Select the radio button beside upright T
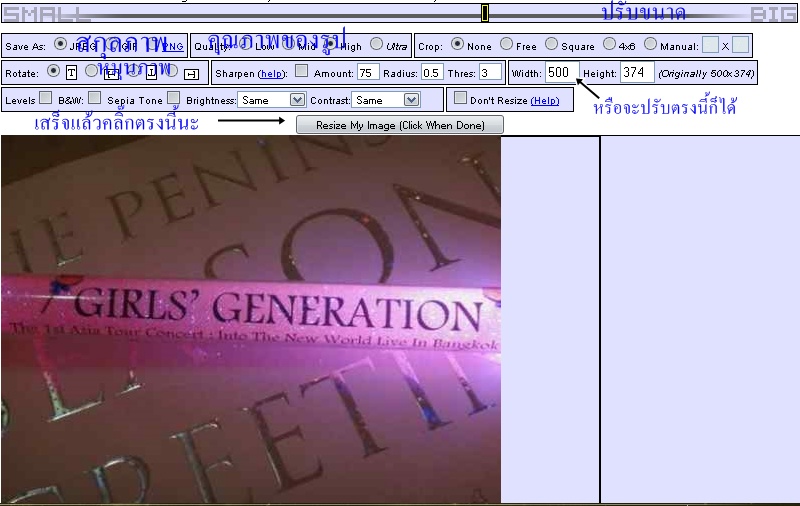800x506 pixels. 53,71
